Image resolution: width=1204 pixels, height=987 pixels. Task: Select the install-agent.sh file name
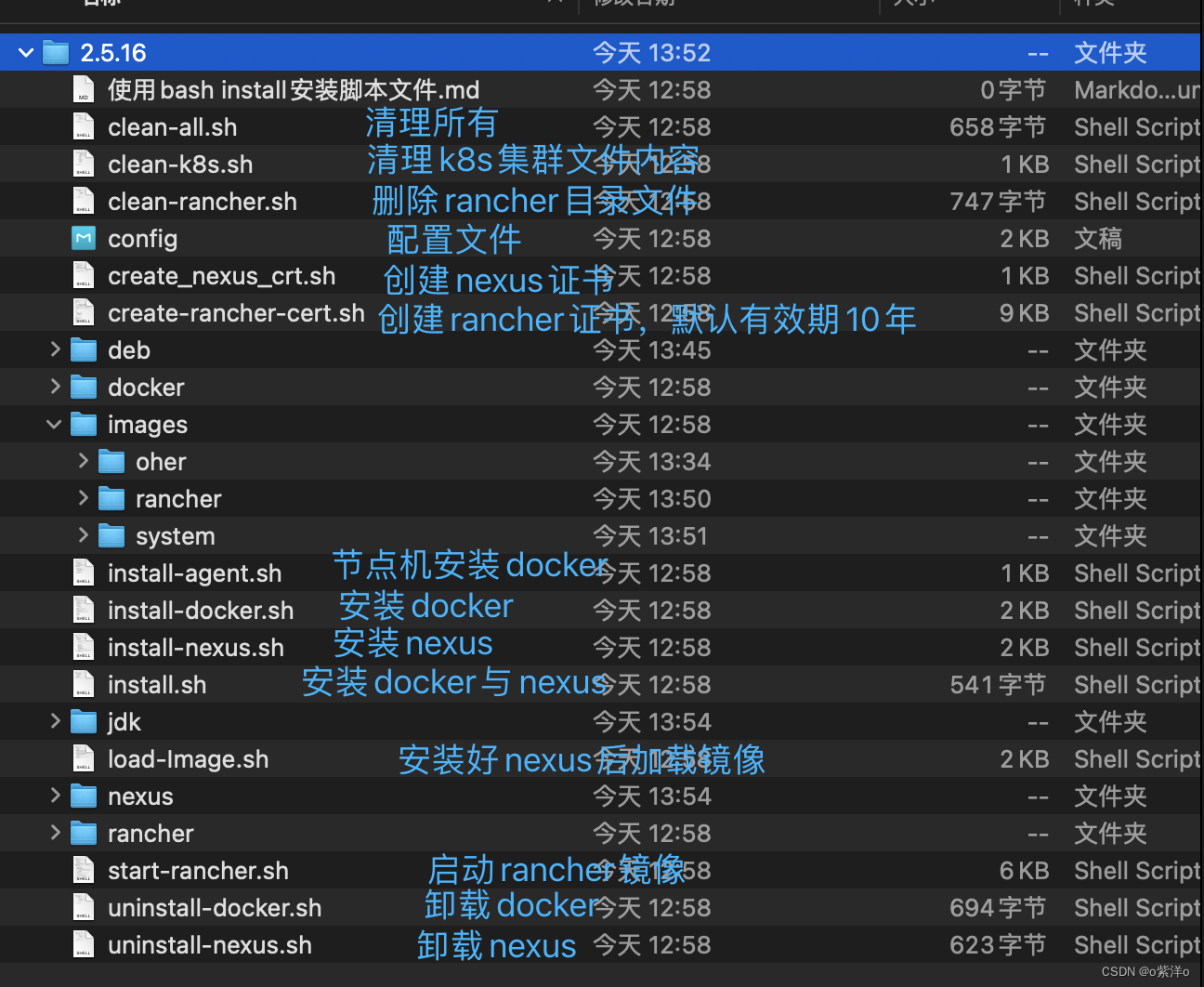[x=194, y=573]
